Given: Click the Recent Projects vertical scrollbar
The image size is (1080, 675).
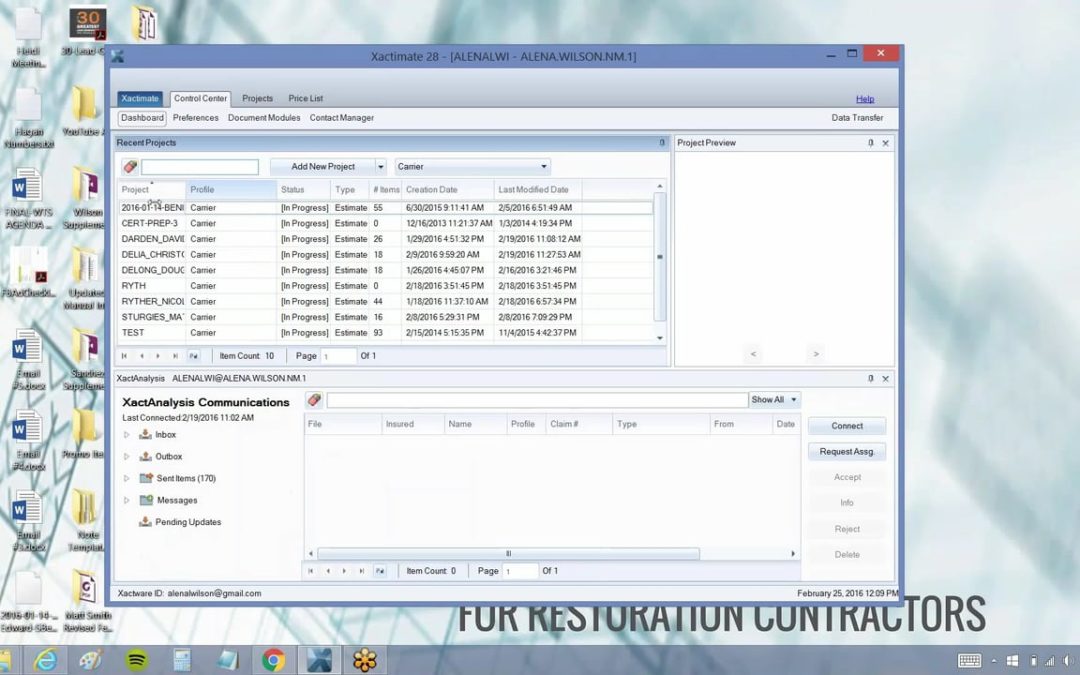Looking at the screenshot, I should (660, 257).
